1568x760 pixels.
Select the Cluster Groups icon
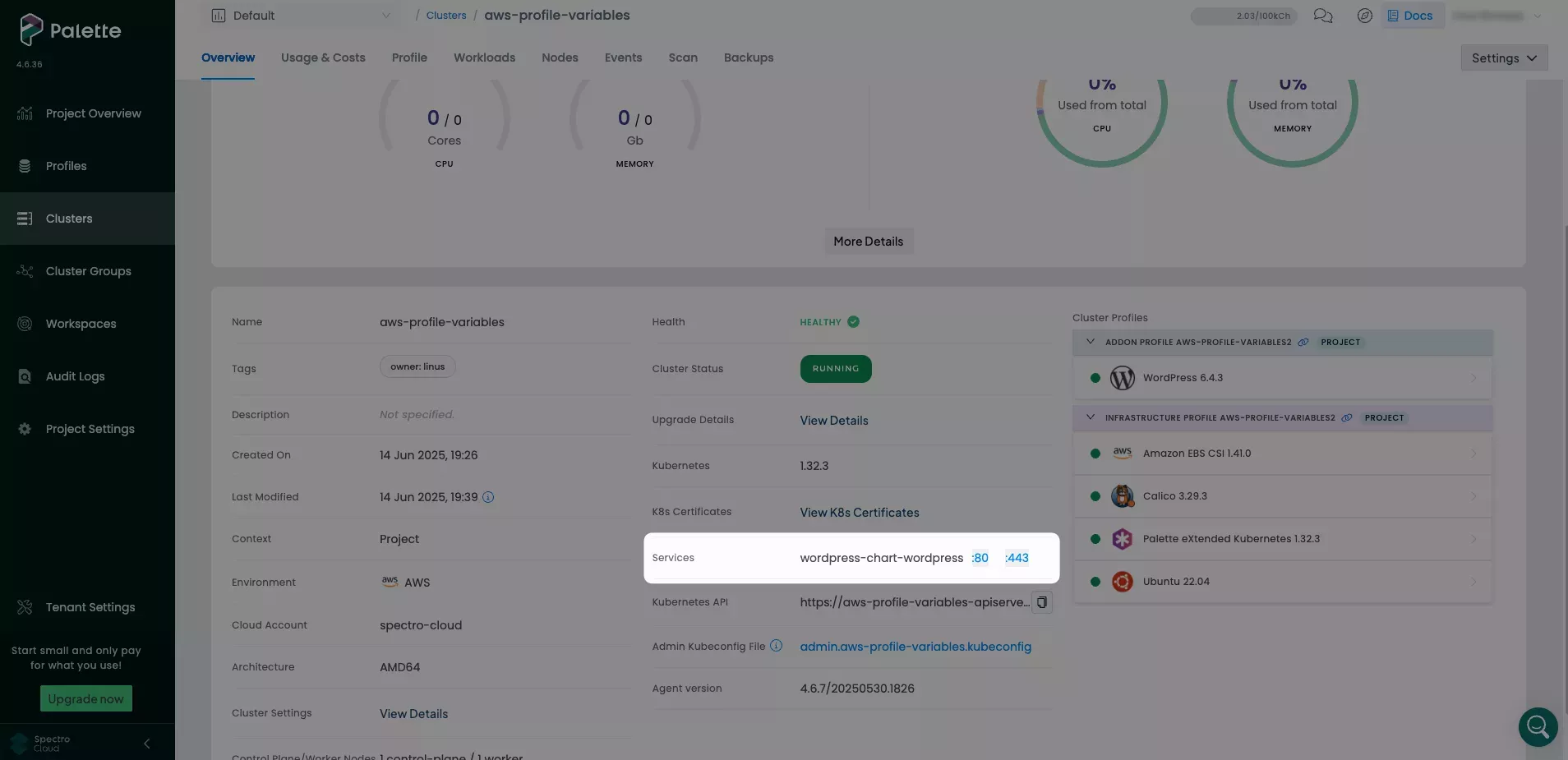25,271
